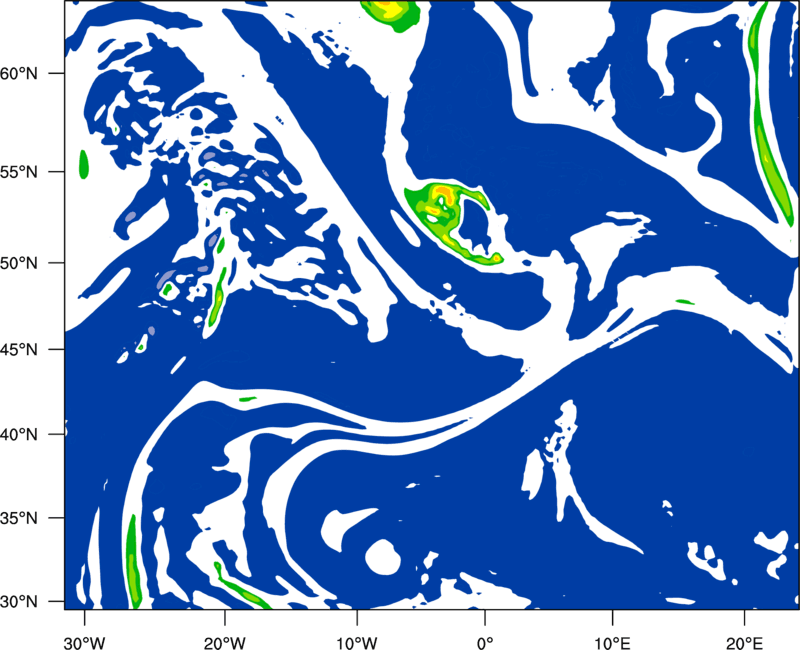The height and width of the screenshot is (650, 800).
Task: Click the 30°N latitude label
Action: tap(19, 602)
